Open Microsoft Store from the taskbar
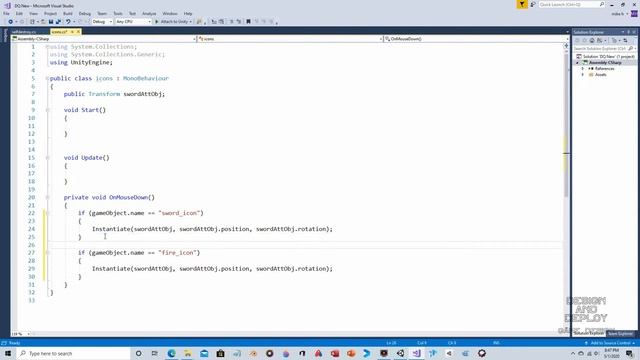The width and height of the screenshot is (640, 360). click(220, 353)
